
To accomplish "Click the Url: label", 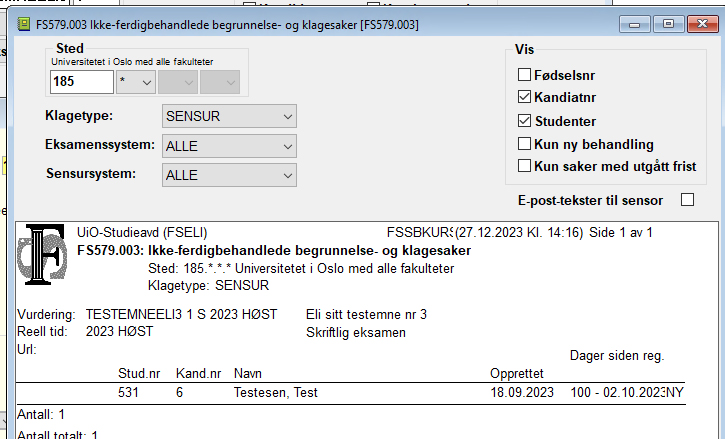I will (x=26, y=349).
